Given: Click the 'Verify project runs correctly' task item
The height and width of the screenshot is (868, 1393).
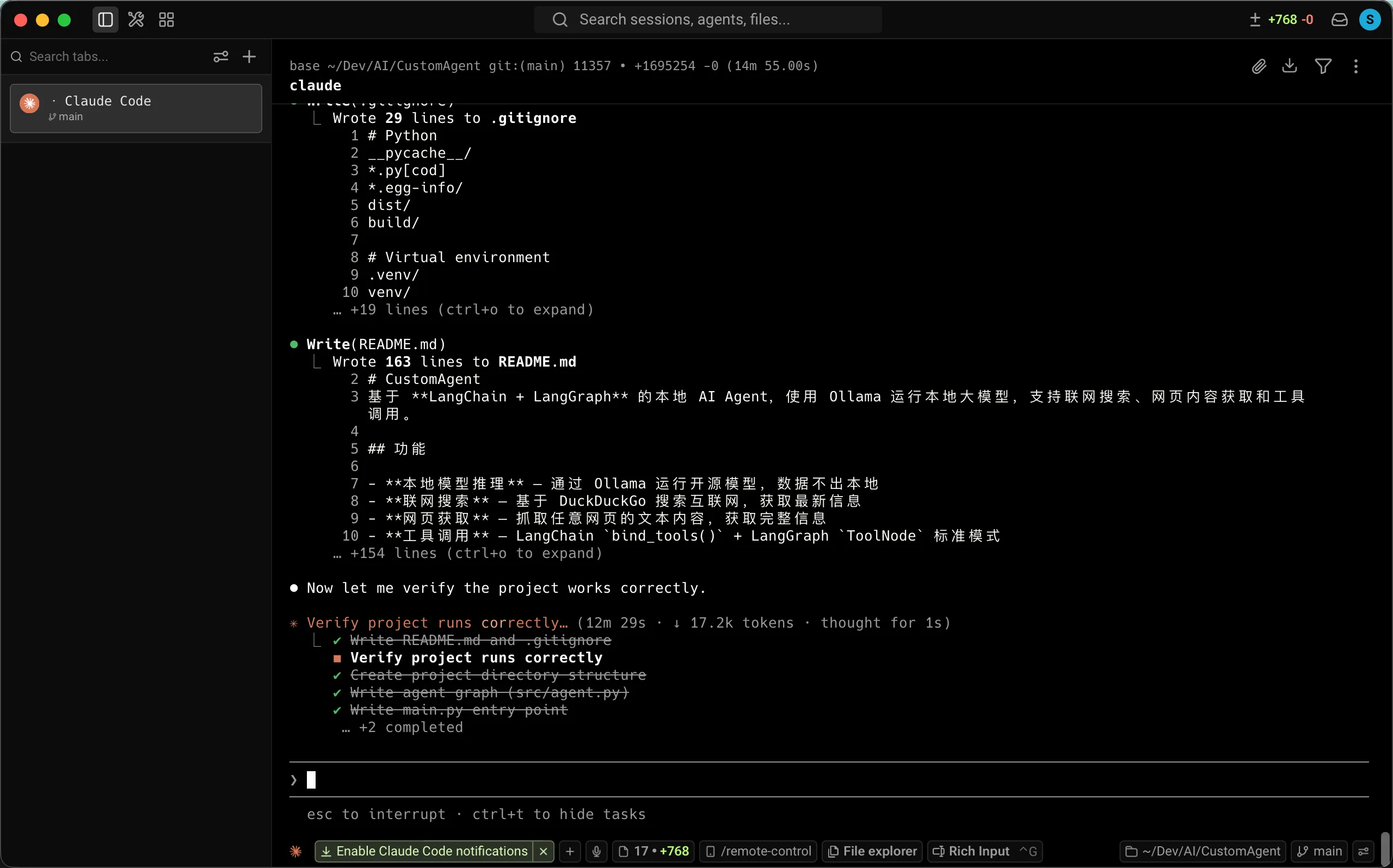Looking at the screenshot, I should click(477, 658).
